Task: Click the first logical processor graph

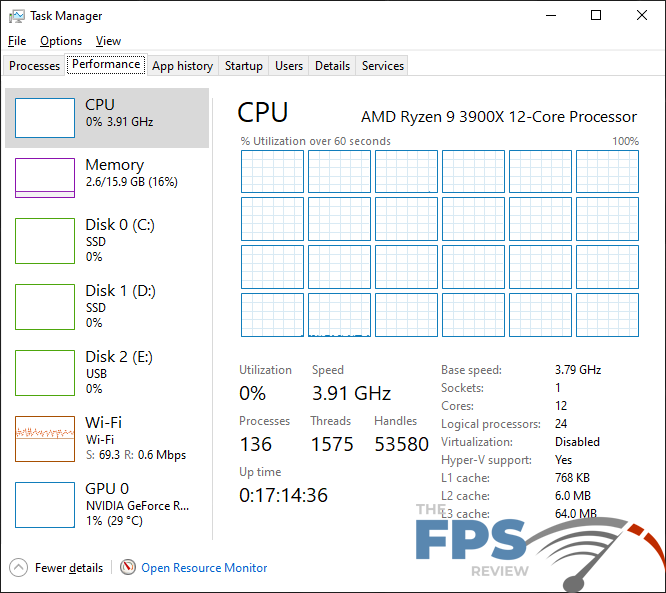Action: [272, 172]
